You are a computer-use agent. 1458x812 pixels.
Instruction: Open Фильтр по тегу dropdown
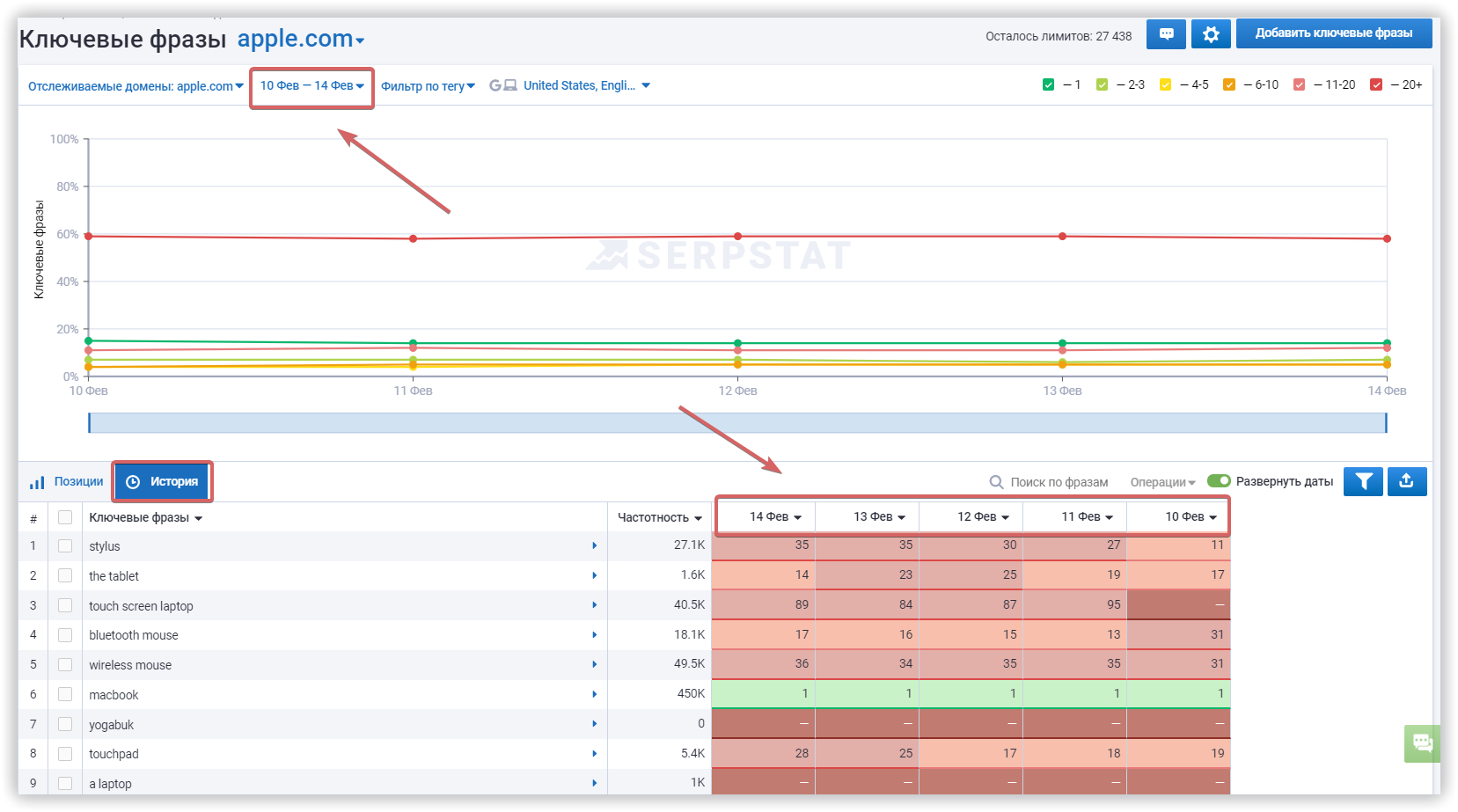(x=428, y=86)
